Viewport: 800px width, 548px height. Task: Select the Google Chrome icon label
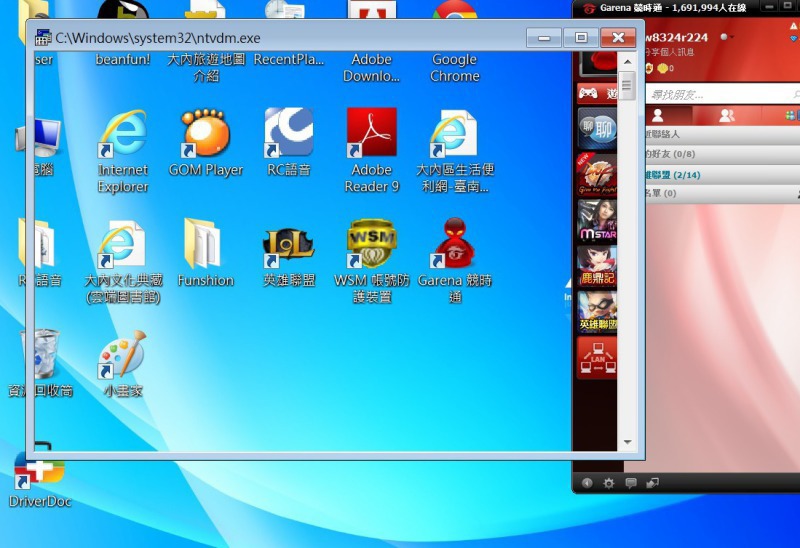tap(455, 67)
